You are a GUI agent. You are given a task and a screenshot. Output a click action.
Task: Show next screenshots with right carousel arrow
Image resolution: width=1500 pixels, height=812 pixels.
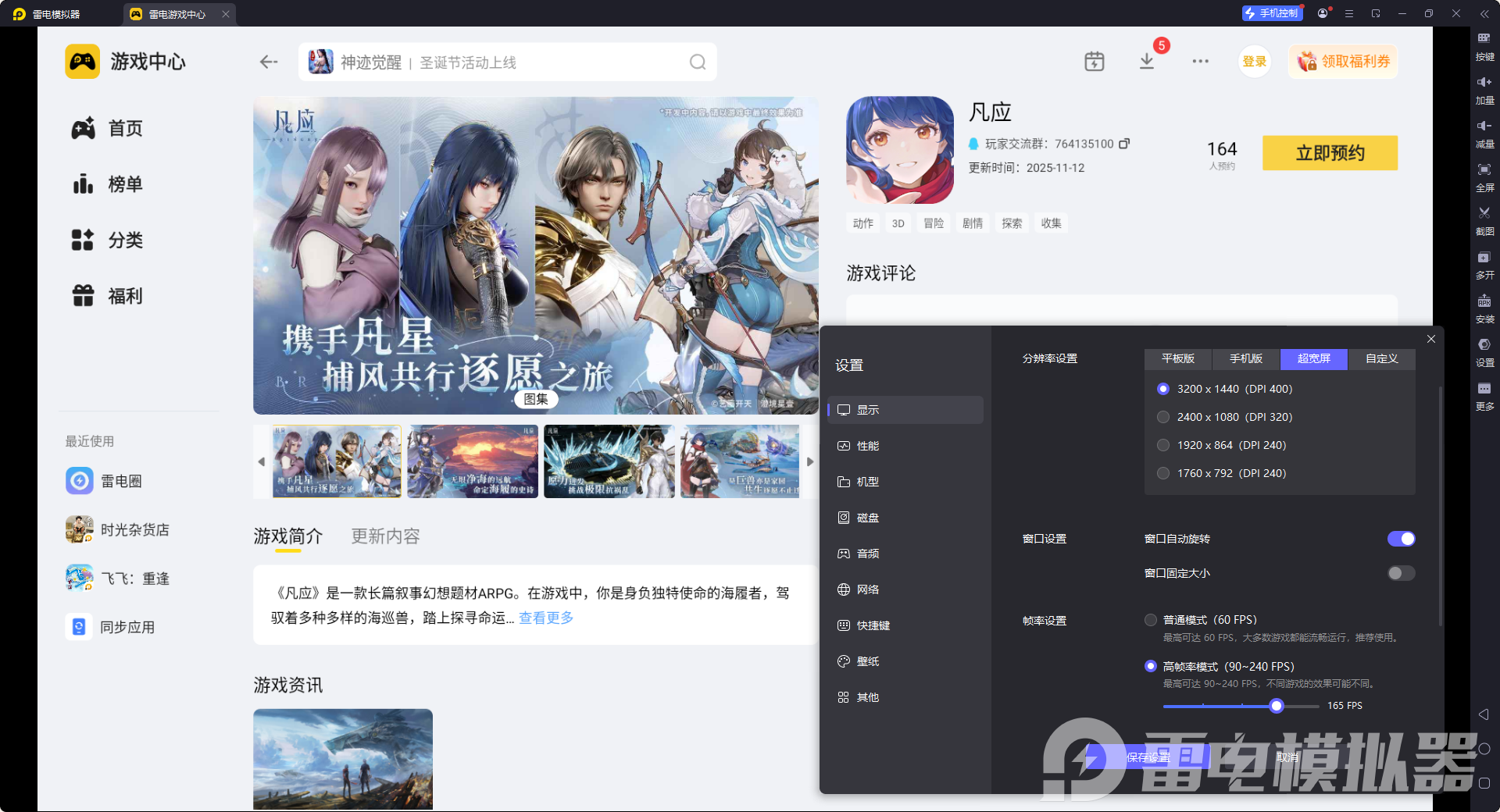click(810, 461)
